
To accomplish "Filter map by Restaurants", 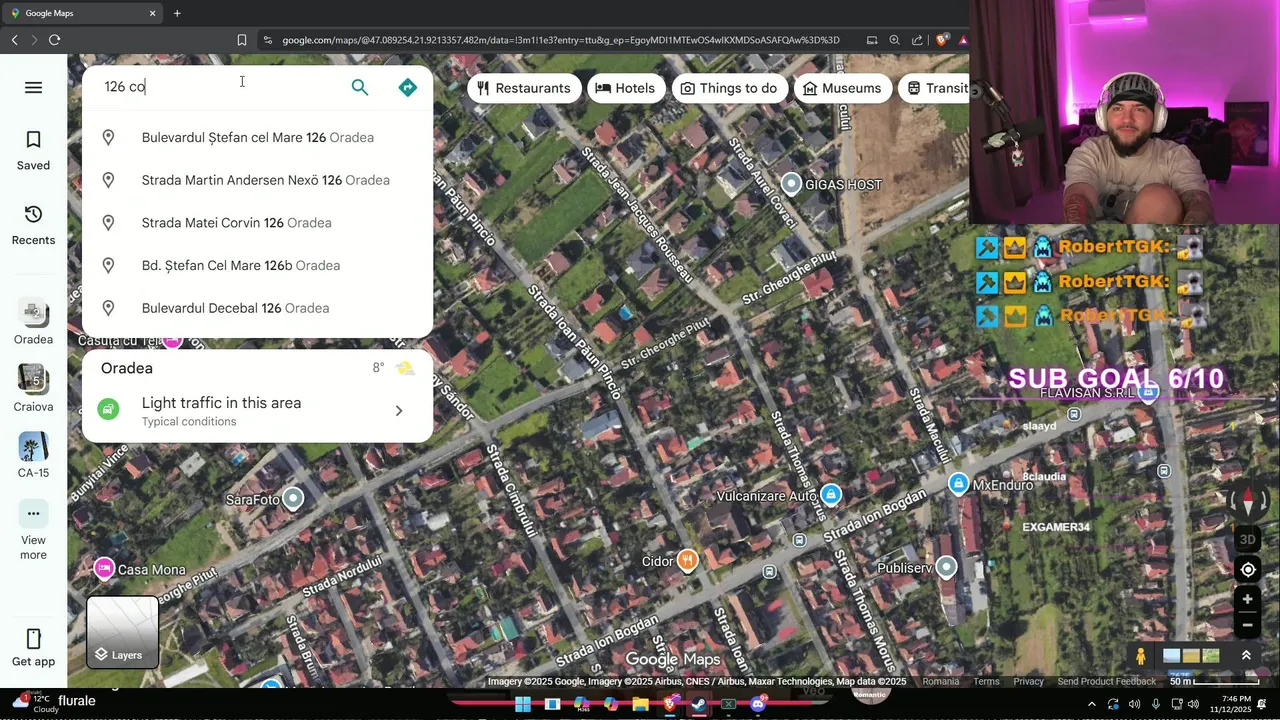I will point(524,88).
